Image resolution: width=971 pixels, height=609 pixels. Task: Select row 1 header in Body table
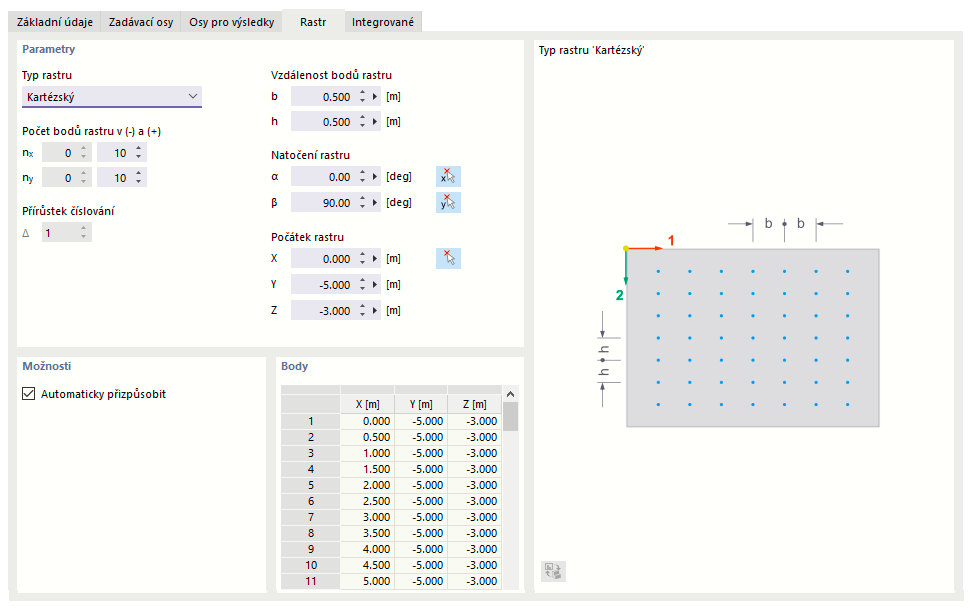(x=310, y=421)
